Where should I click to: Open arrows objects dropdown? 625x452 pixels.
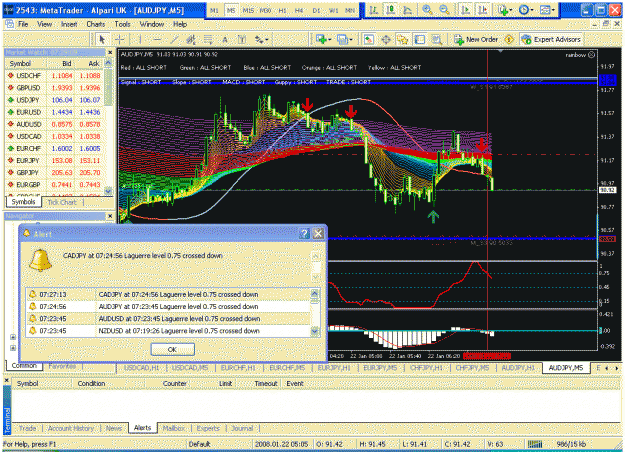click(x=262, y=39)
